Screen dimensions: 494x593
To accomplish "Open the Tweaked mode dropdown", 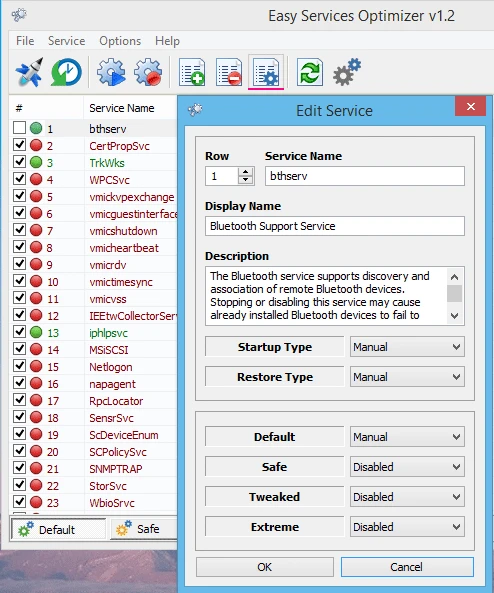I will click(x=407, y=497).
